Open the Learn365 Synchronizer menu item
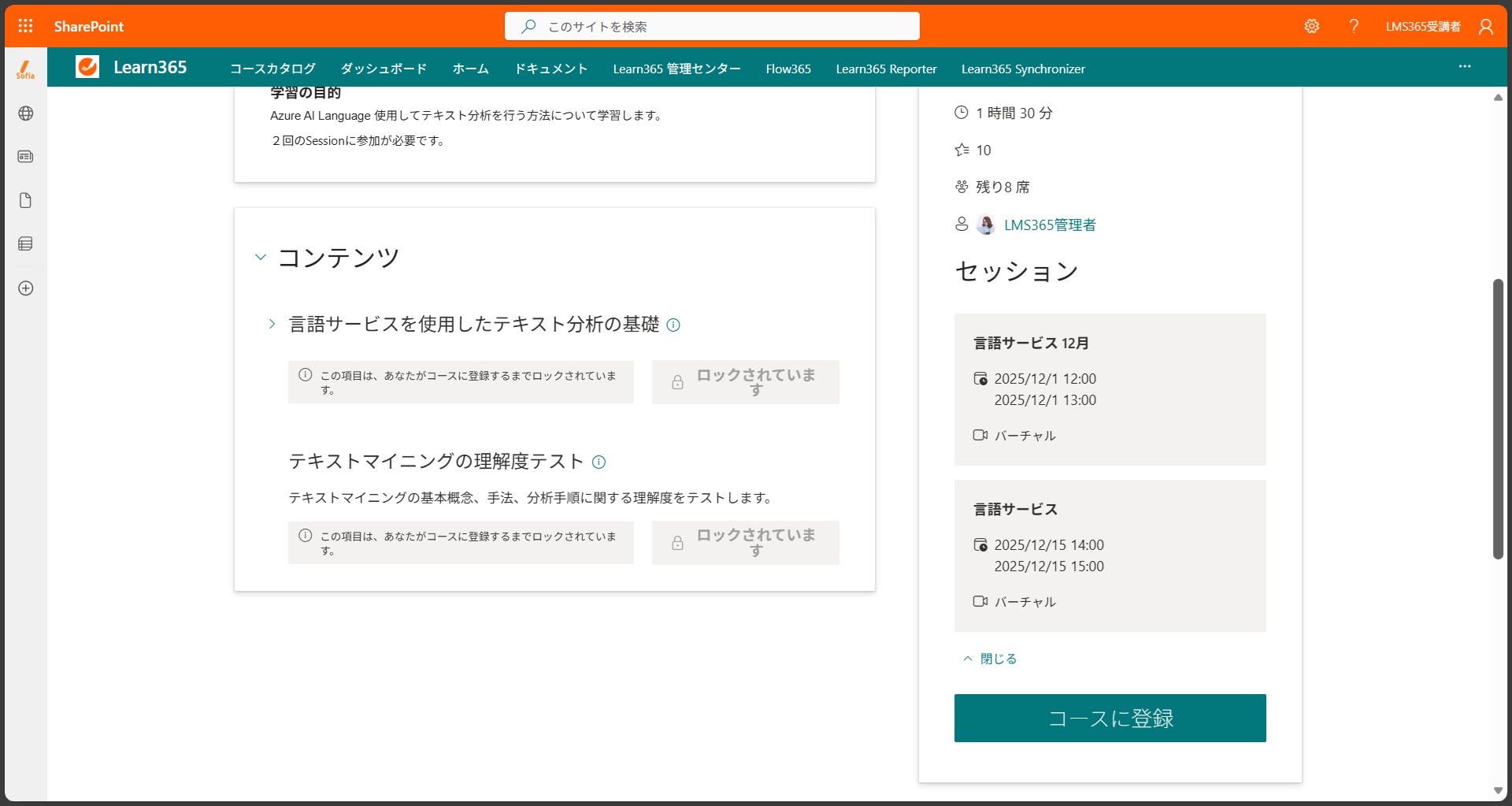Screen dimensions: 1512x806 coord(1023,69)
